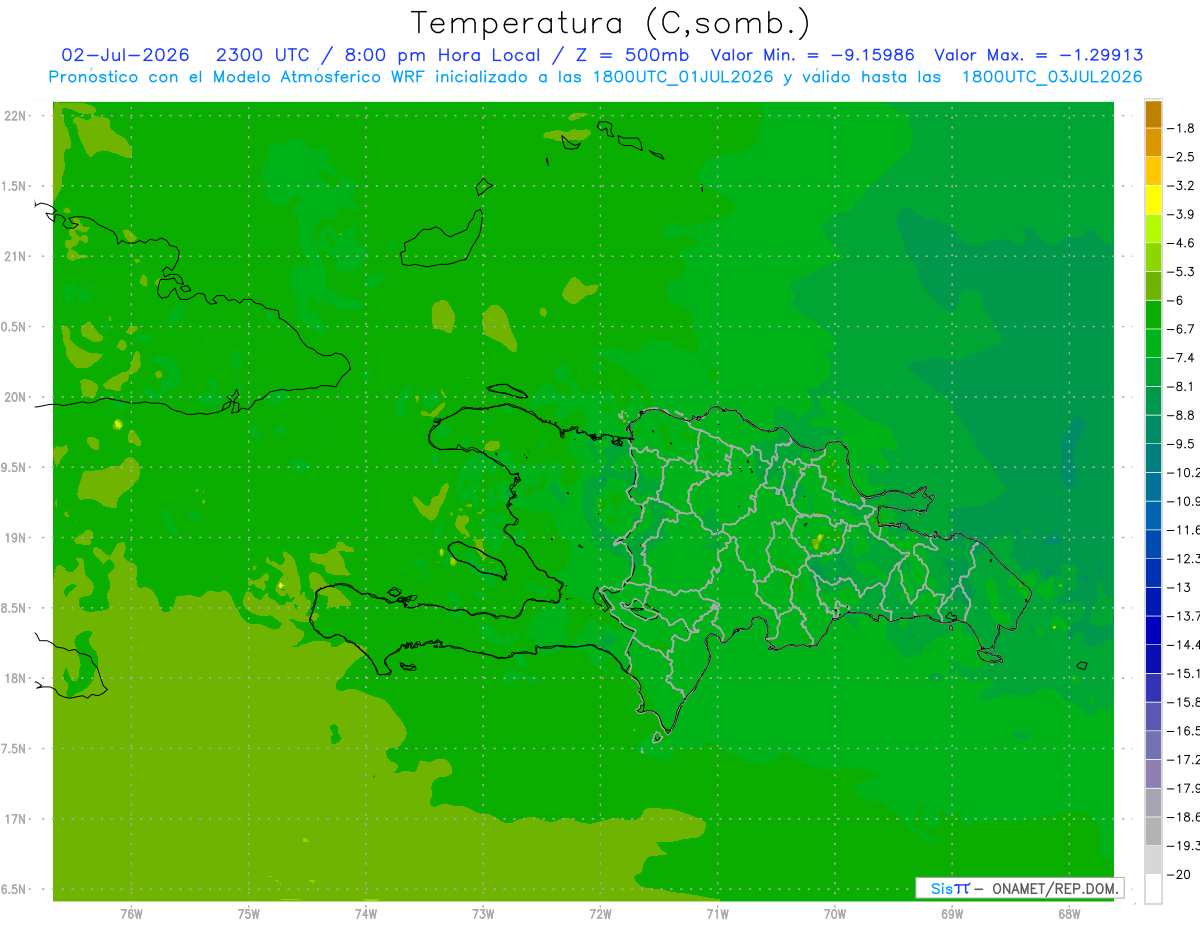Click the 'Valor Max. = -1.29913' readout
The height and width of the screenshot is (927, 1200).
tap(1038, 55)
